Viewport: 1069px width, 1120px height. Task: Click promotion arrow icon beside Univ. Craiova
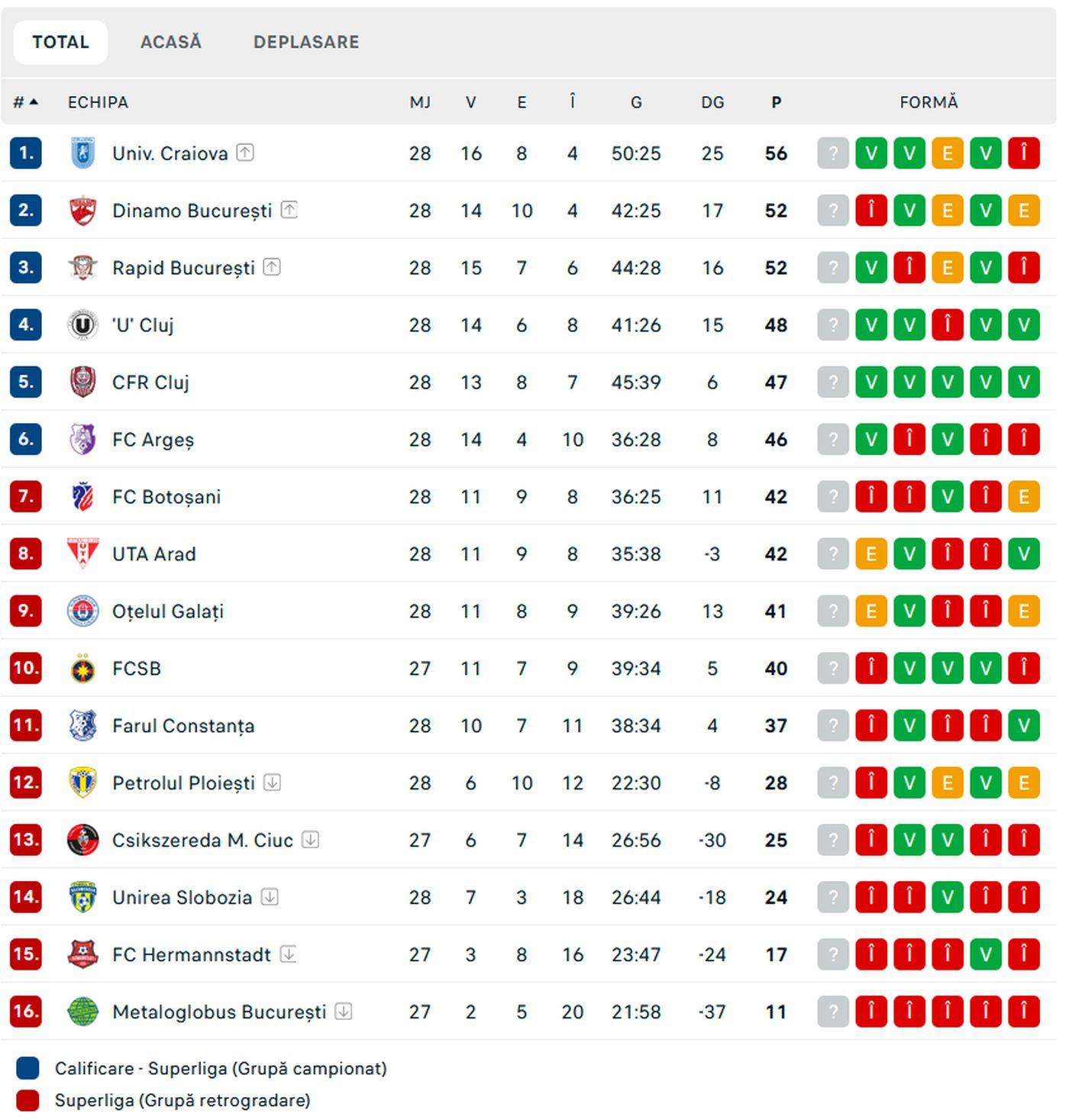244,153
